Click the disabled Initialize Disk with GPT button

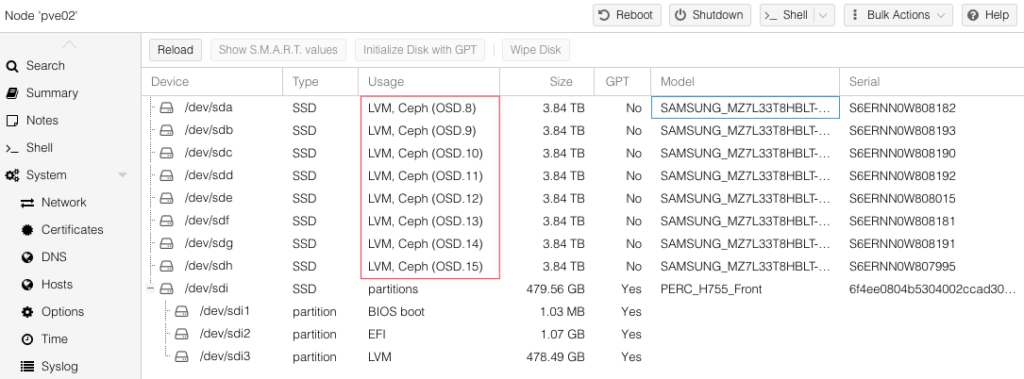coord(420,50)
